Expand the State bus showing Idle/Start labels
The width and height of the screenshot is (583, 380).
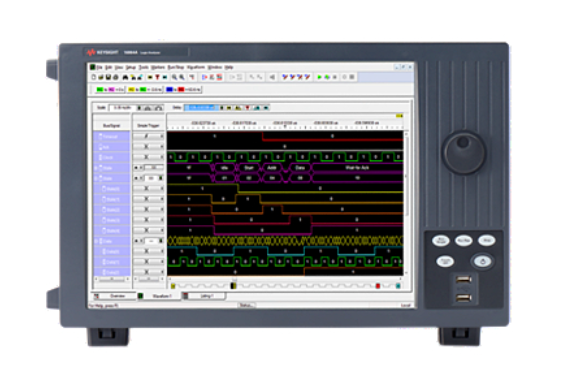96,168
